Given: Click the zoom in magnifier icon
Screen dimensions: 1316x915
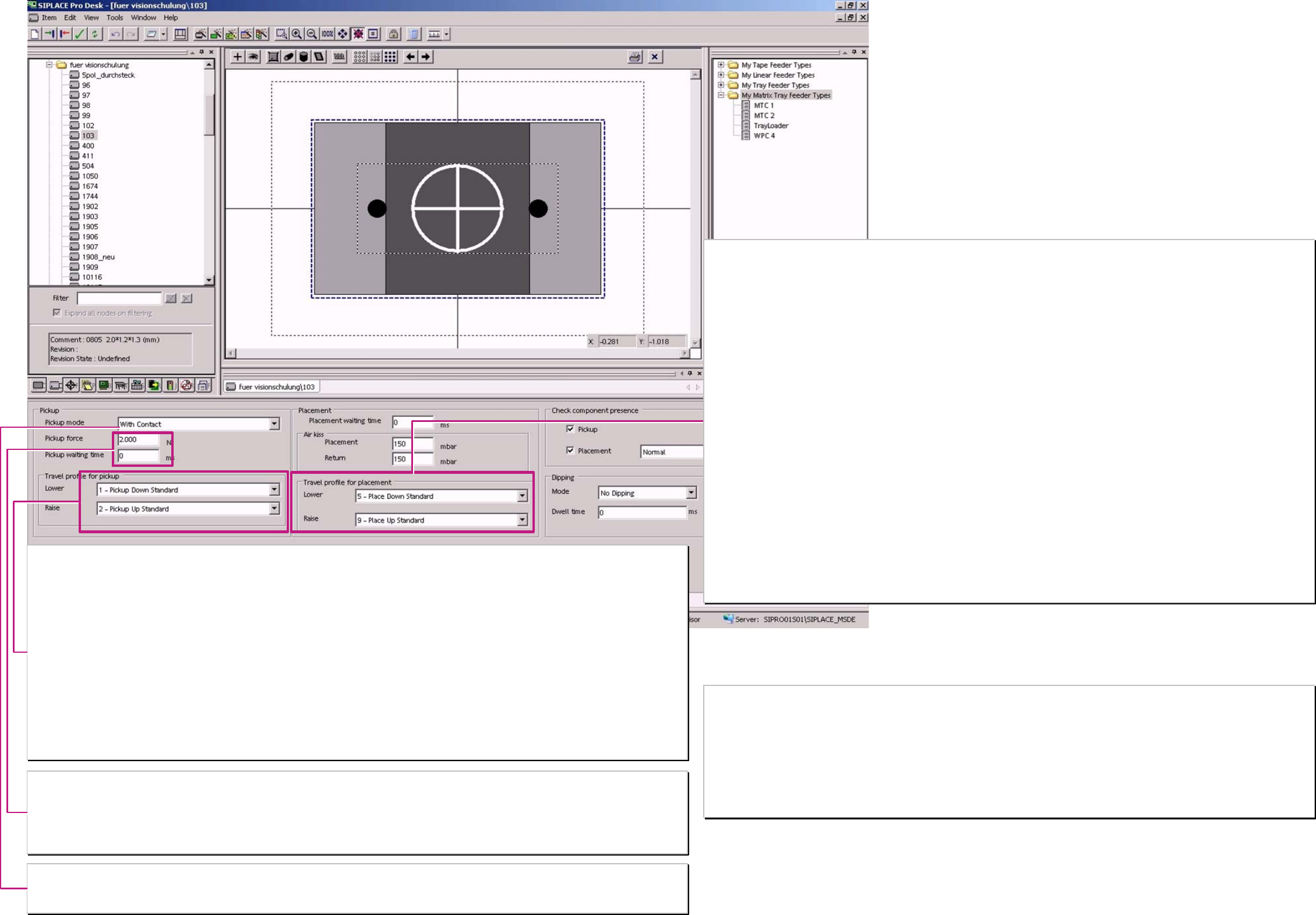Looking at the screenshot, I should pos(297,34).
